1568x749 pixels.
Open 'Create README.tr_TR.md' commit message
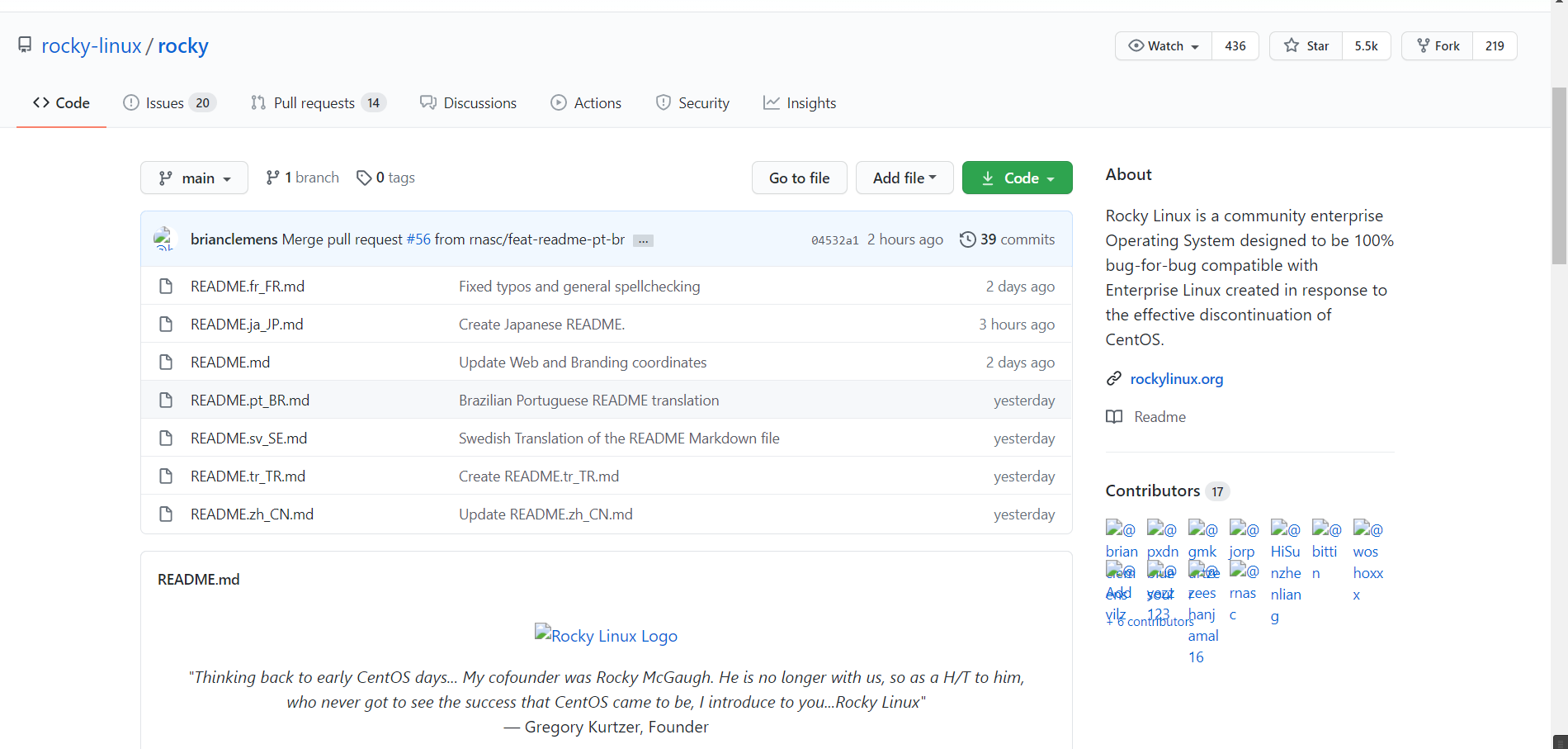(539, 476)
